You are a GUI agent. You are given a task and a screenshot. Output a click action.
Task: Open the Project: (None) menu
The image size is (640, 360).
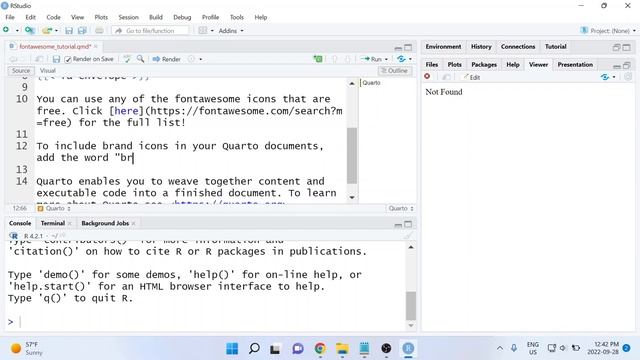pyautogui.click(x=608, y=31)
